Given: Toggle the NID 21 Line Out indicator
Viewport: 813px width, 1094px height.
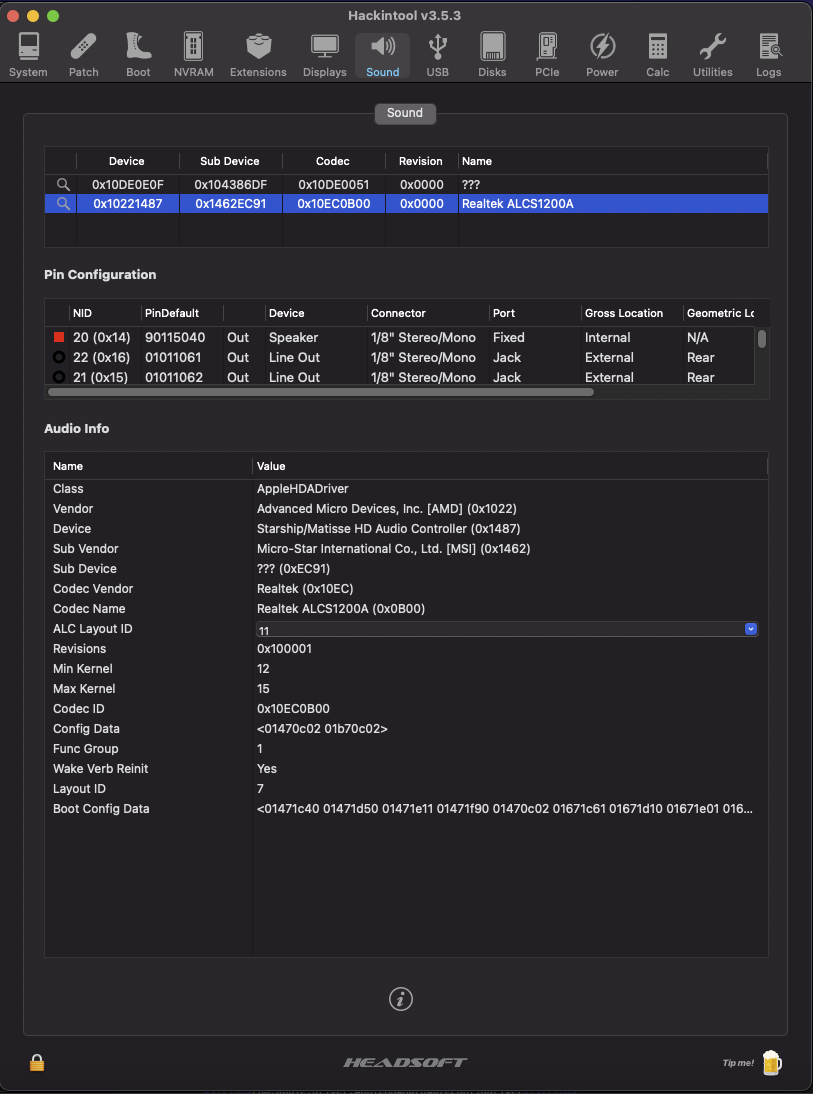Looking at the screenshot, I should [x=59, y=377].
